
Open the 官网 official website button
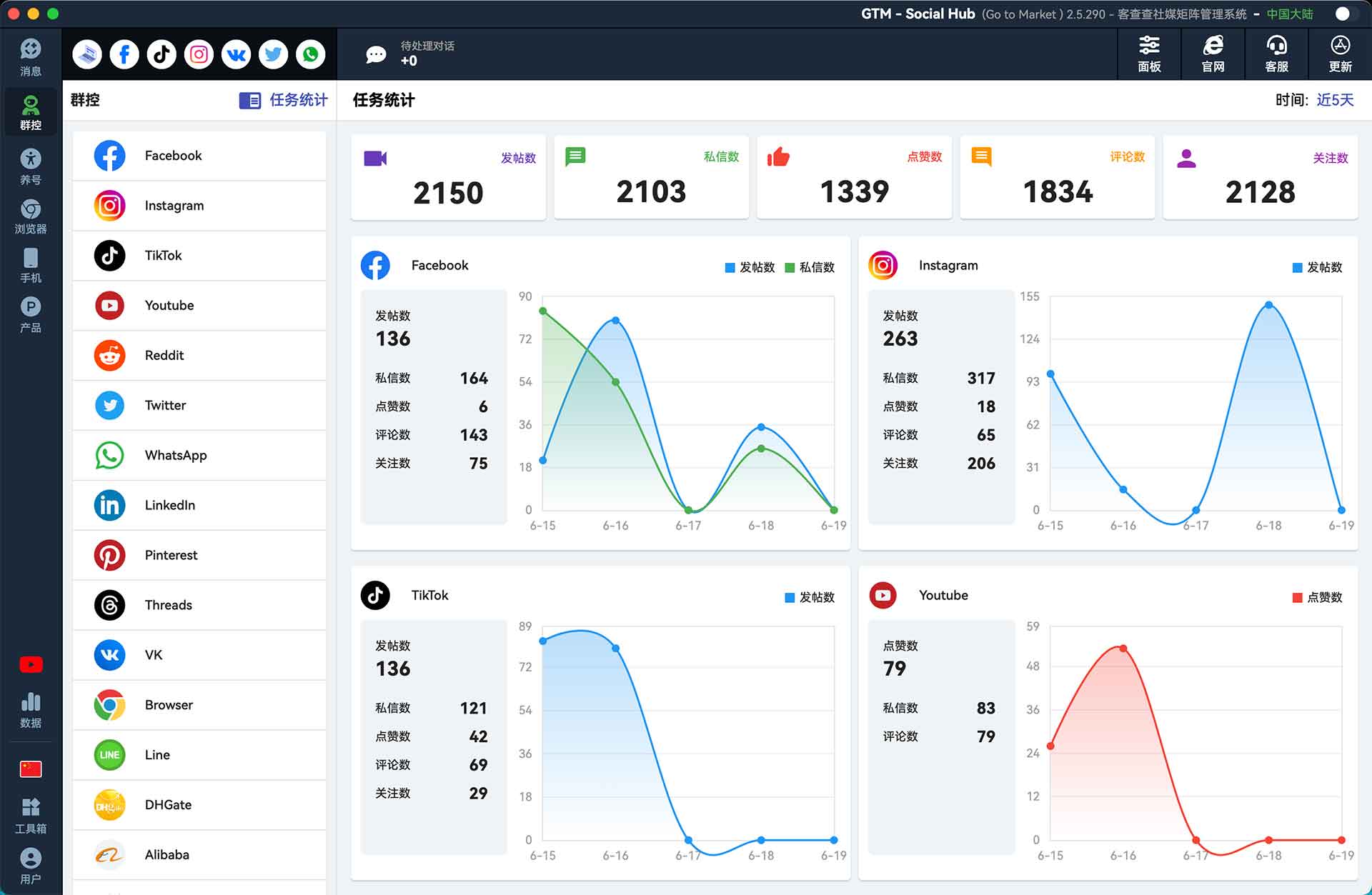[1213, 54]
